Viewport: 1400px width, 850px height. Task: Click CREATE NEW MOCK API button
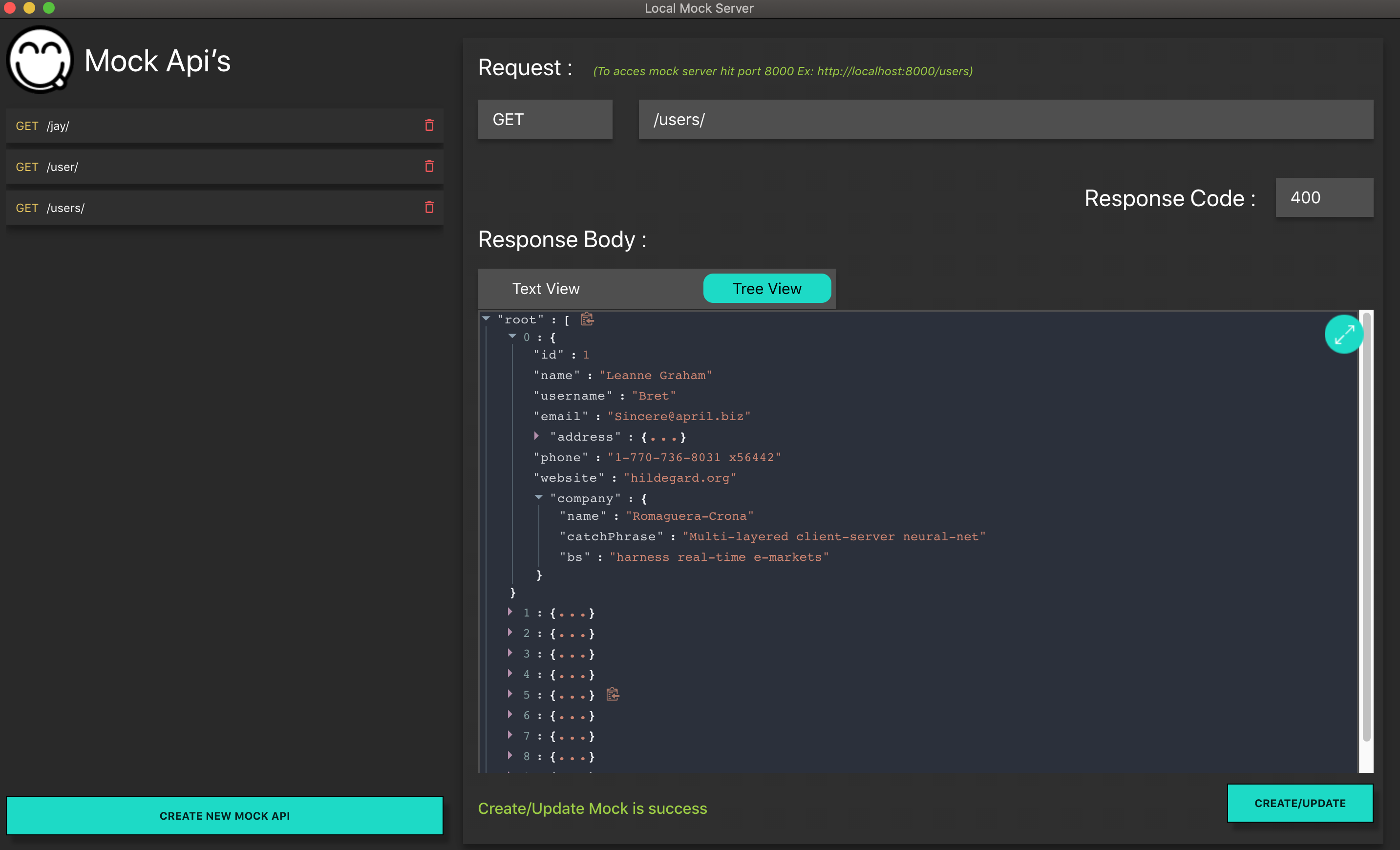tap(224, 815)
